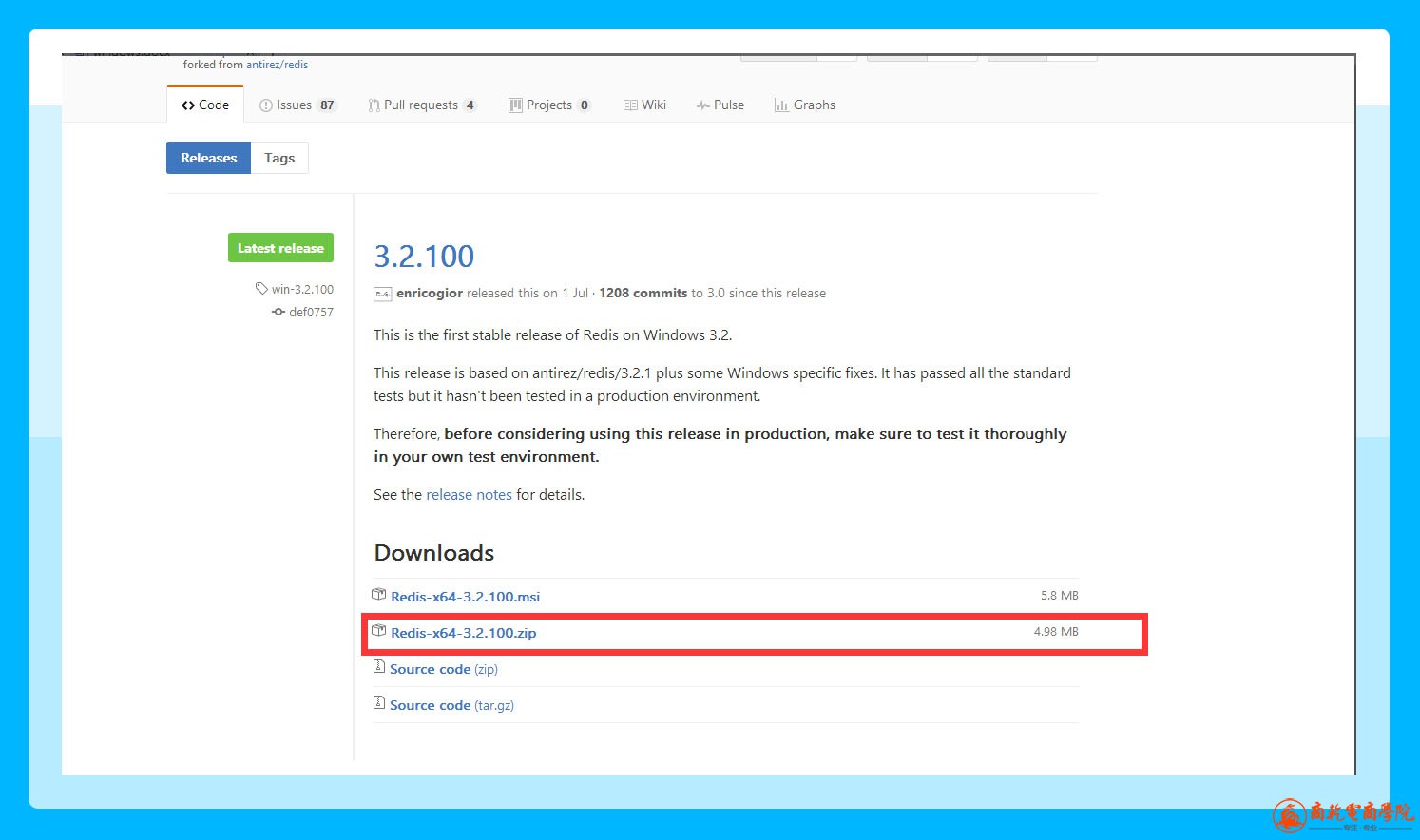This screenshot has width=1420, height=840.
Task: Open the Code tab
Action: point(205,105)
